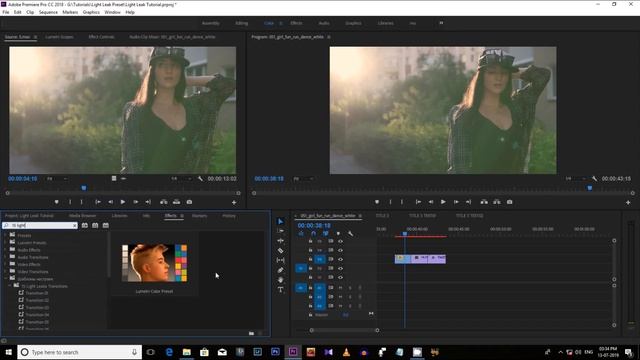This screenshot has height=360, width=640.
Task: Step back one frame in Program monitor
Action: 431,202
